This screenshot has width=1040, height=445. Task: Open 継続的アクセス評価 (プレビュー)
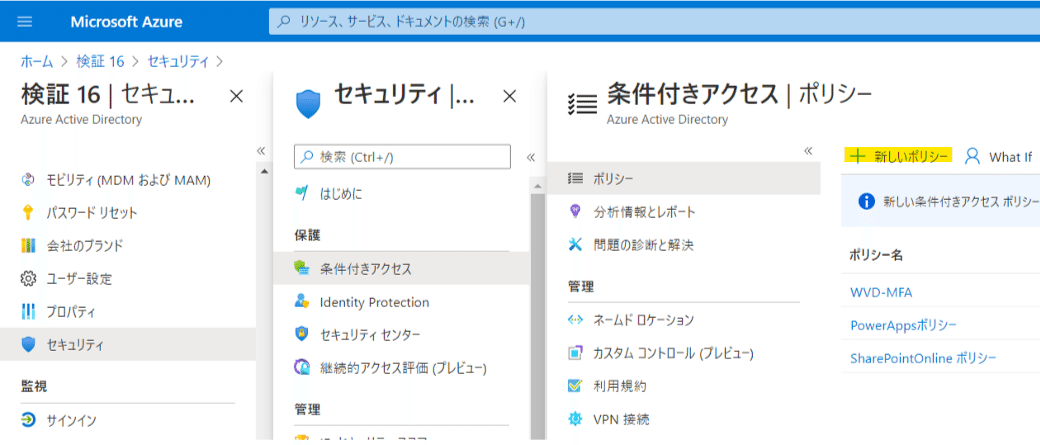(401, 367)
